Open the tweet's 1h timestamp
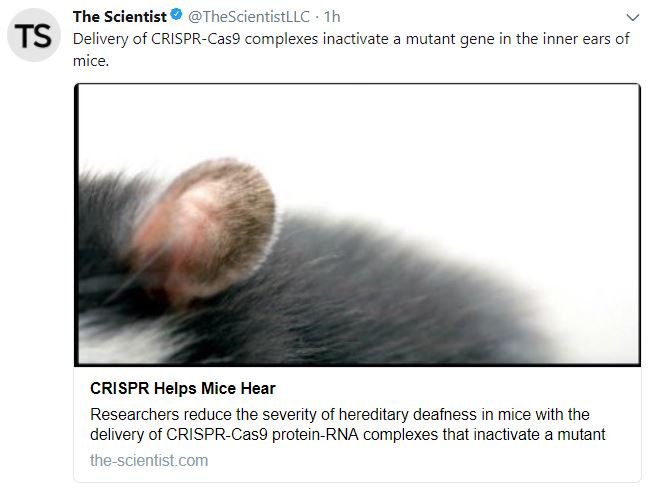Image resolution: width=651 pixels, height=493 pixels. point(332,17)
